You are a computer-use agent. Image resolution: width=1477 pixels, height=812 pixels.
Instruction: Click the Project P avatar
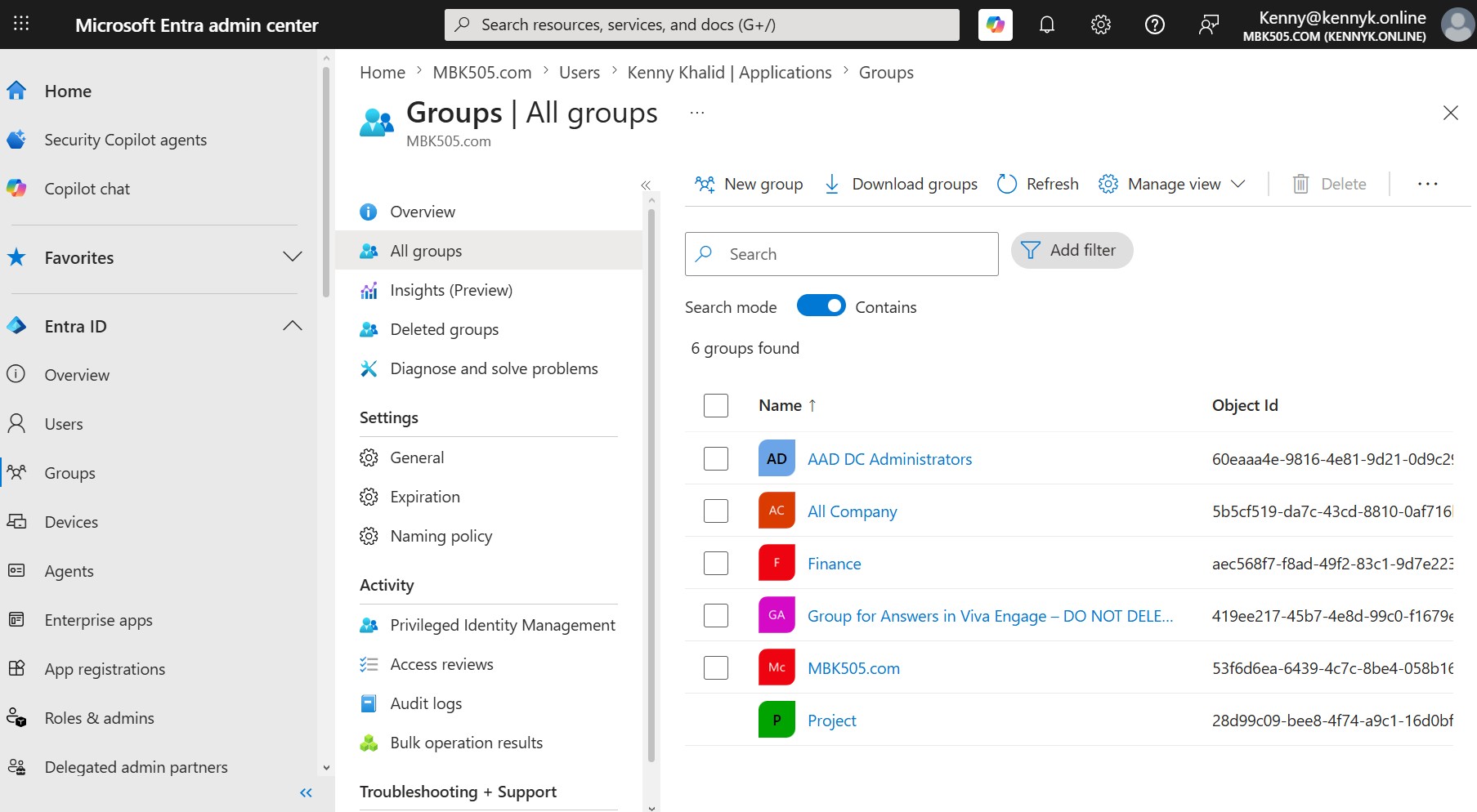(x=777, y=720)
